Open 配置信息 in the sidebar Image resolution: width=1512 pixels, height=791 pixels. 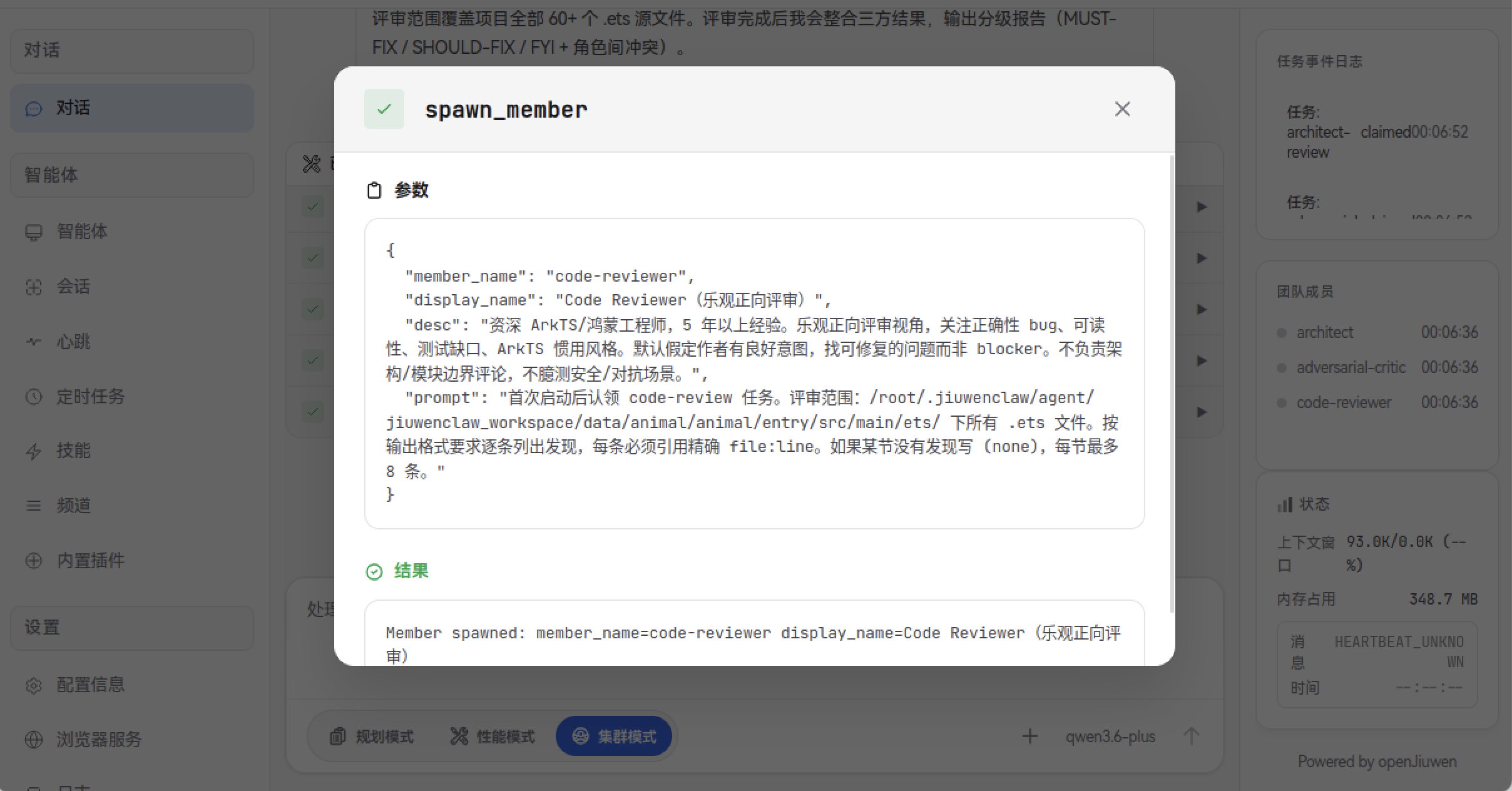(x=131, y=685)
